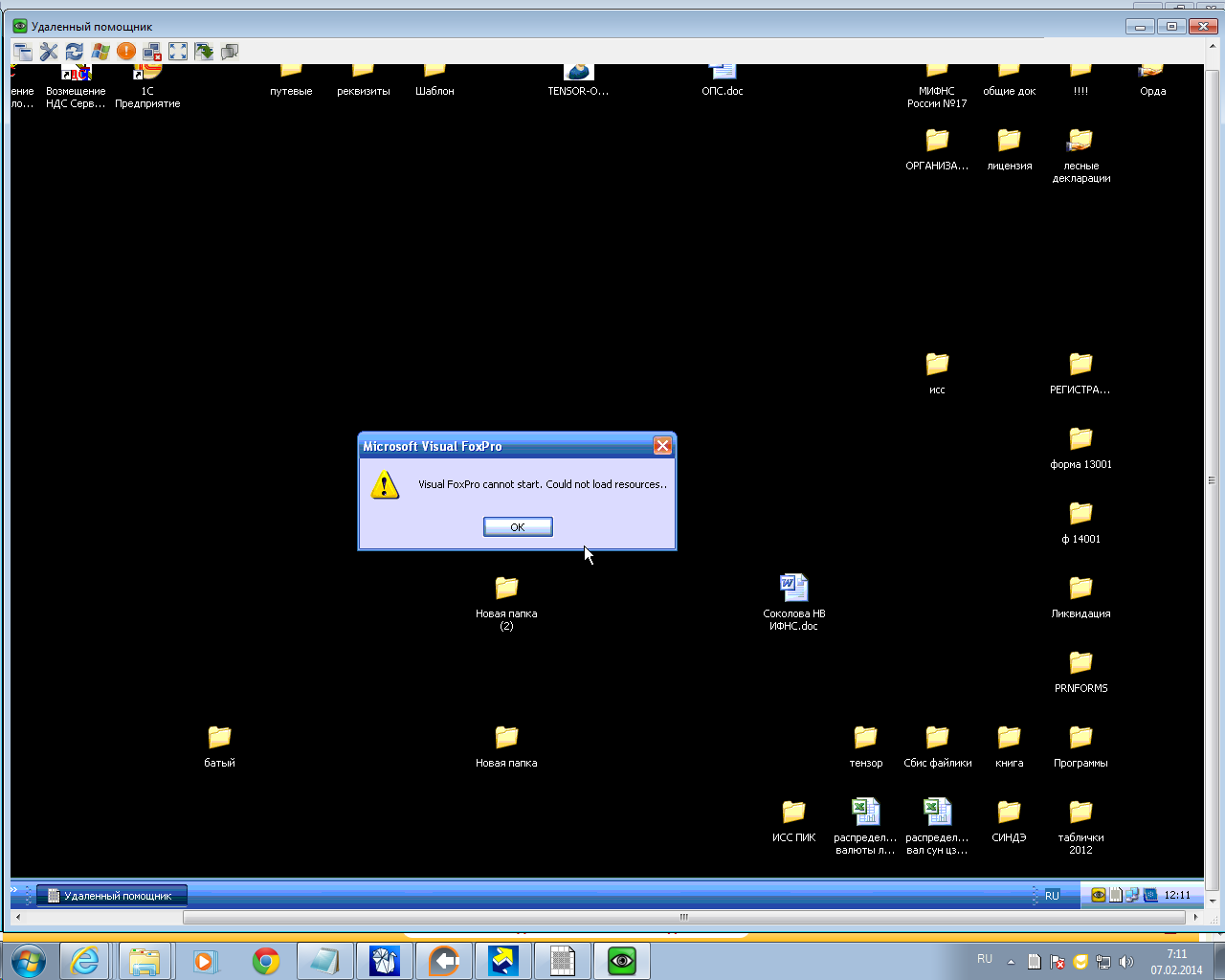Click the Windows flag toolbar icon
Image resolution: width=1225 pixels, height=980 pixels.
point(100,52)
